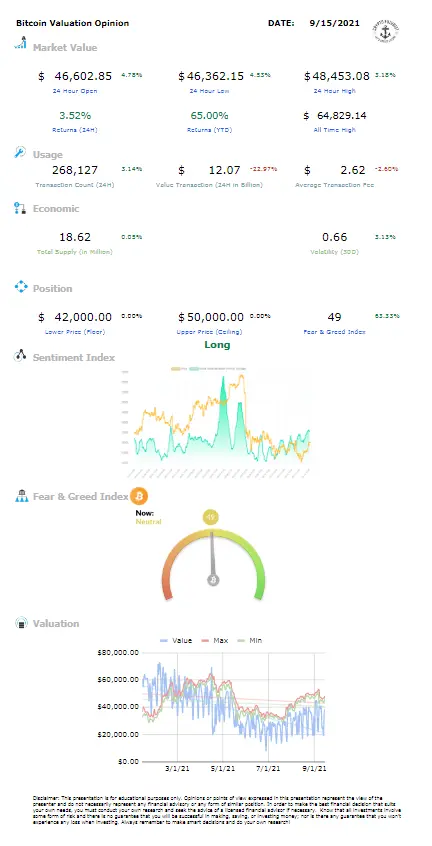
Task: Click the 48,453.08 high price
Action: coord(340,76)
